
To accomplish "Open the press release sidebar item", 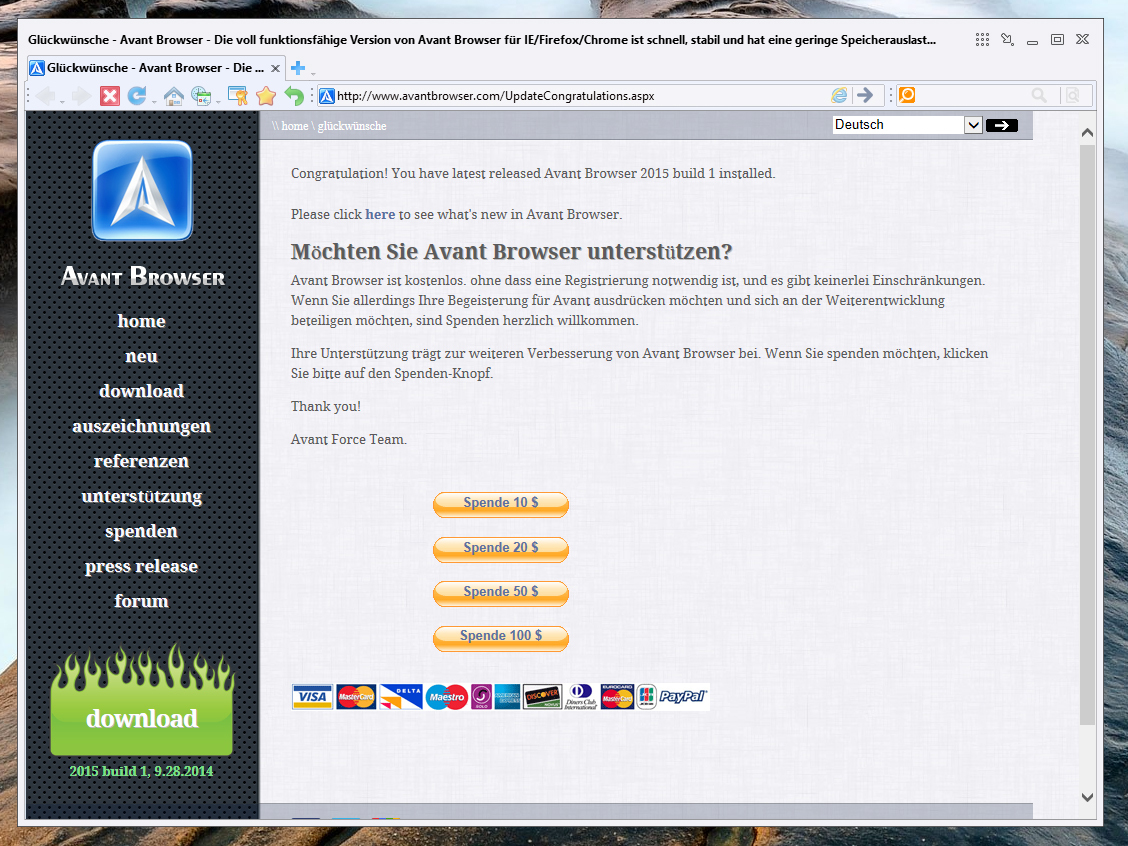I will click(x=142, y=566).
